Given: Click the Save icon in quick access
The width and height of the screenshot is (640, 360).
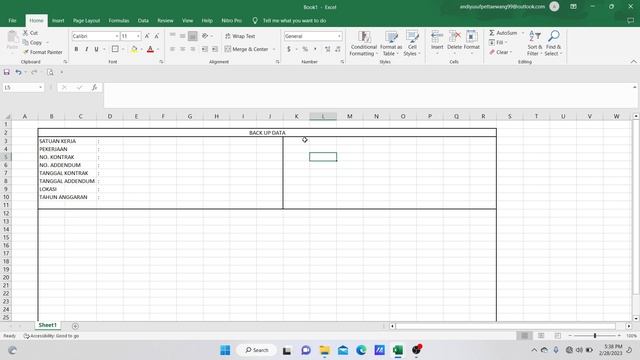Looking at the screenshot, I should 7,72.
